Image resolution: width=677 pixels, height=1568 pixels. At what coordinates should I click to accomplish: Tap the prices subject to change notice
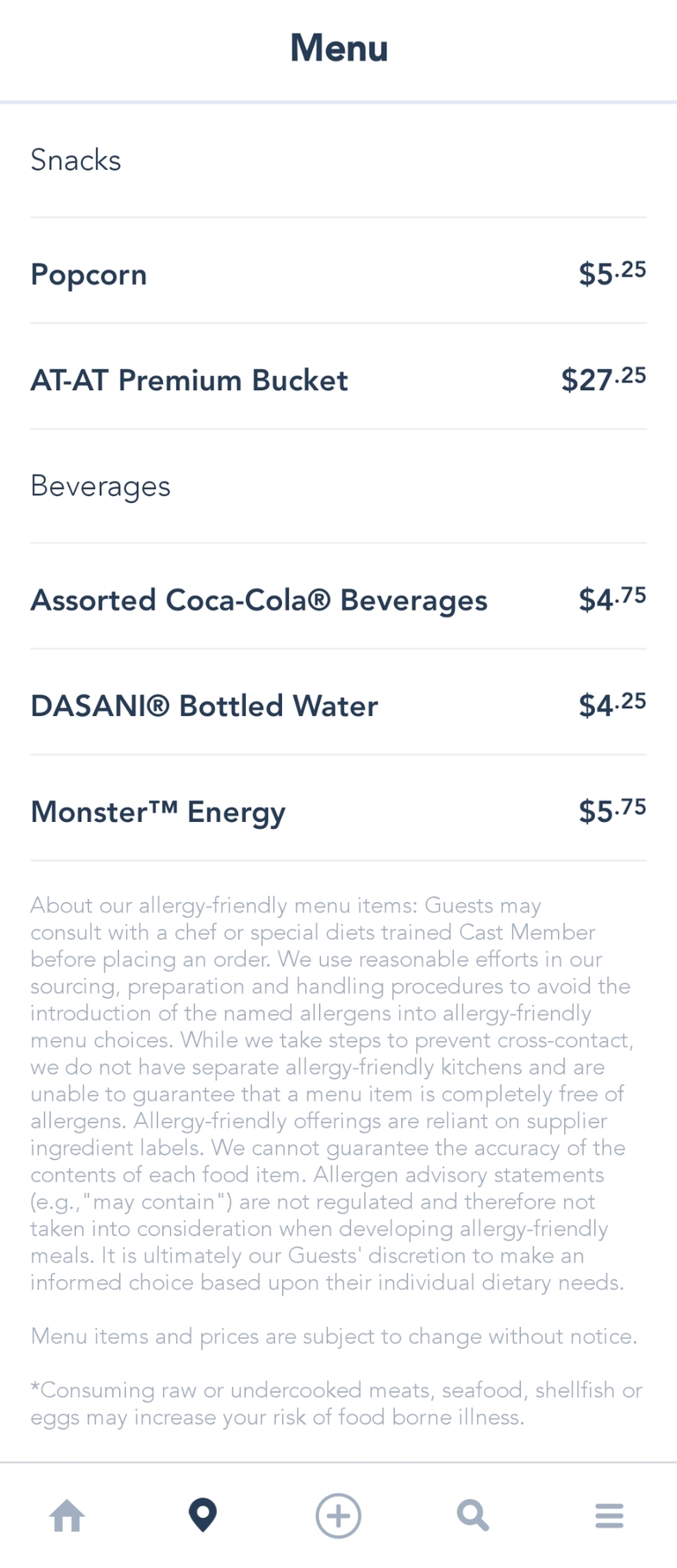point(333,1336)
